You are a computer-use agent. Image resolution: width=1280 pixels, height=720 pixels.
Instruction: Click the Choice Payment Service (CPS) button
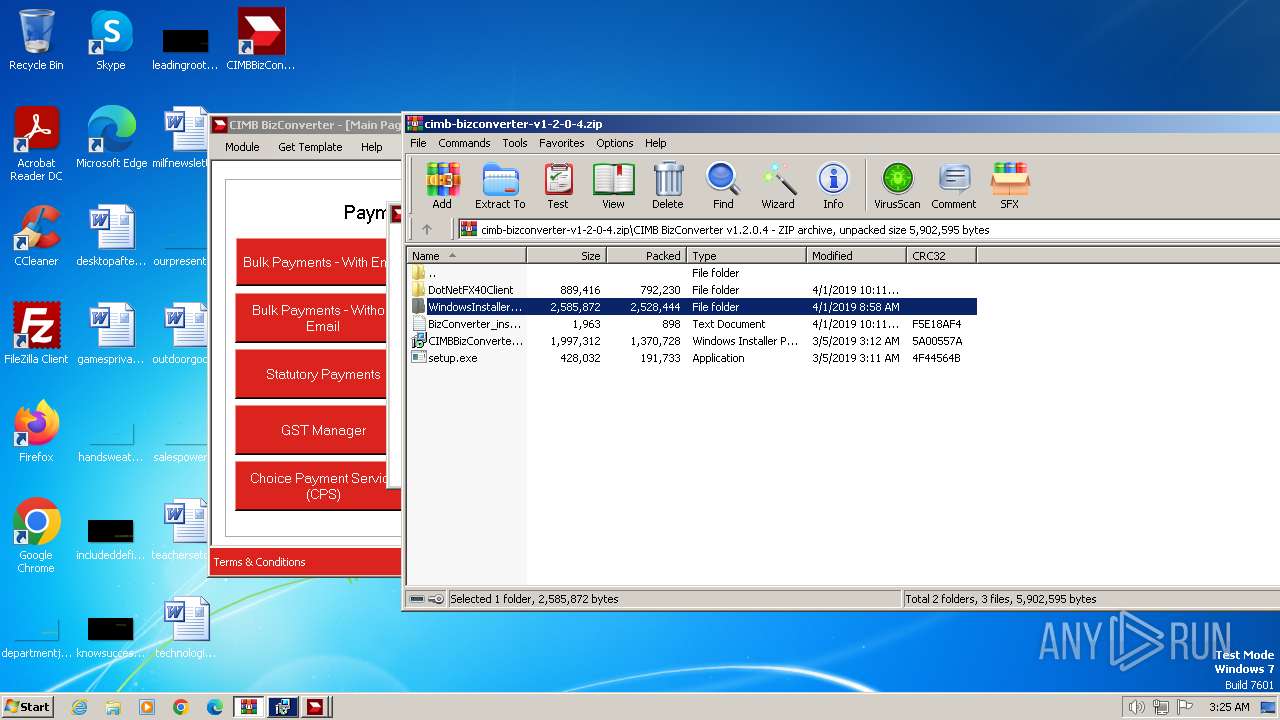pyautogui.click(x=318, y=486)
